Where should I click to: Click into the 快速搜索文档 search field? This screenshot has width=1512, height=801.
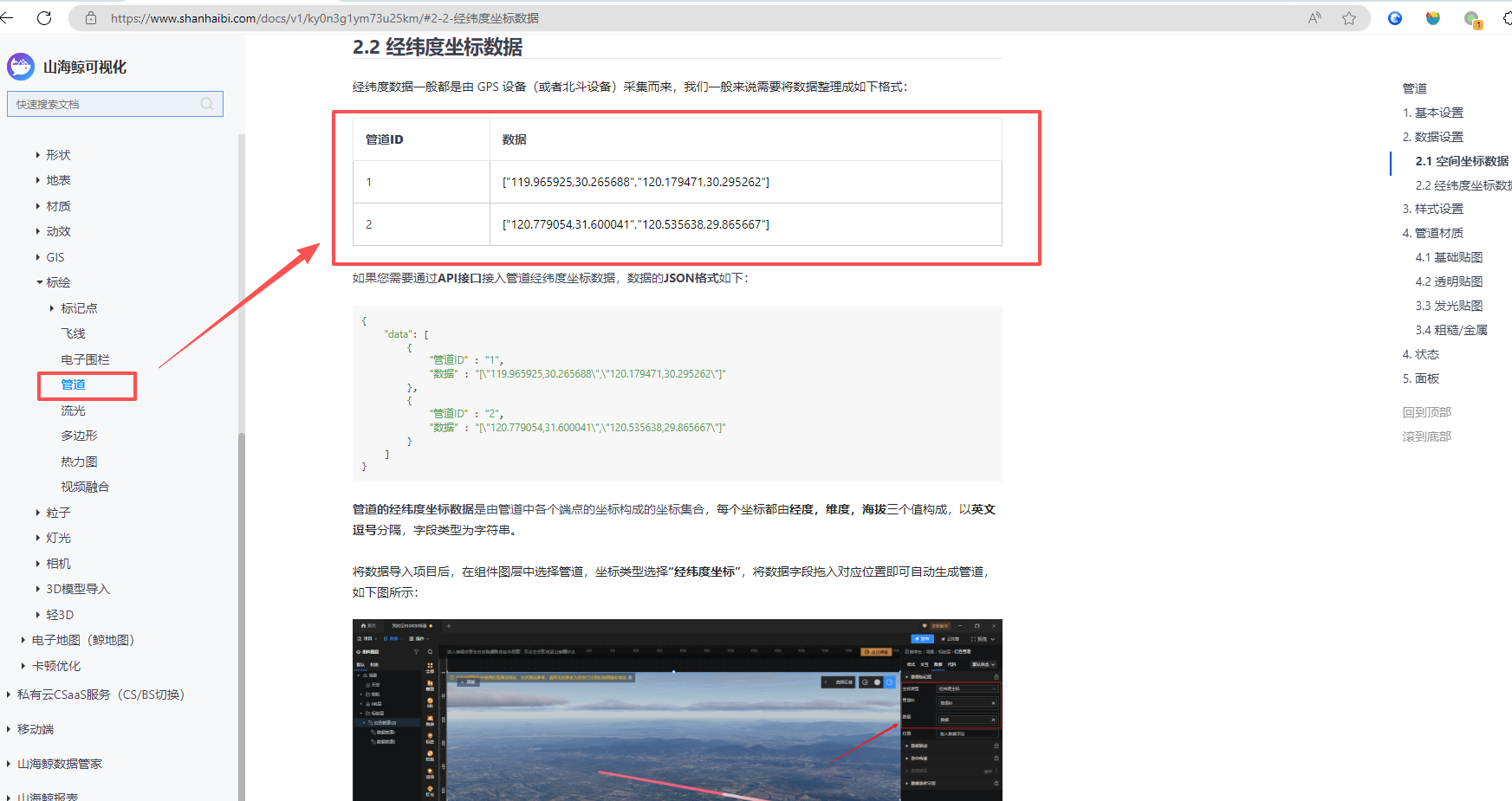tap(104, 104)
